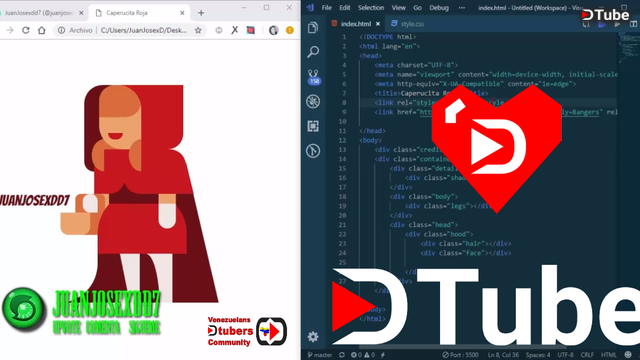Image resolution: width=640 pixels, height=360 pixels.
Task: Change HTML language mode in status bar
Action: tap(608, 355)
